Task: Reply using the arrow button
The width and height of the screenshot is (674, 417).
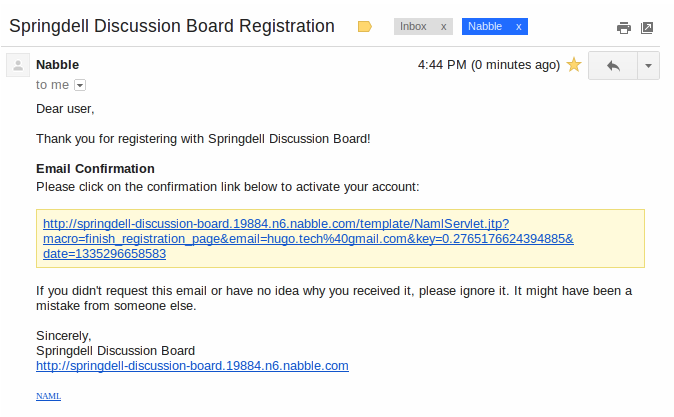Action: [x=613, y=65]
